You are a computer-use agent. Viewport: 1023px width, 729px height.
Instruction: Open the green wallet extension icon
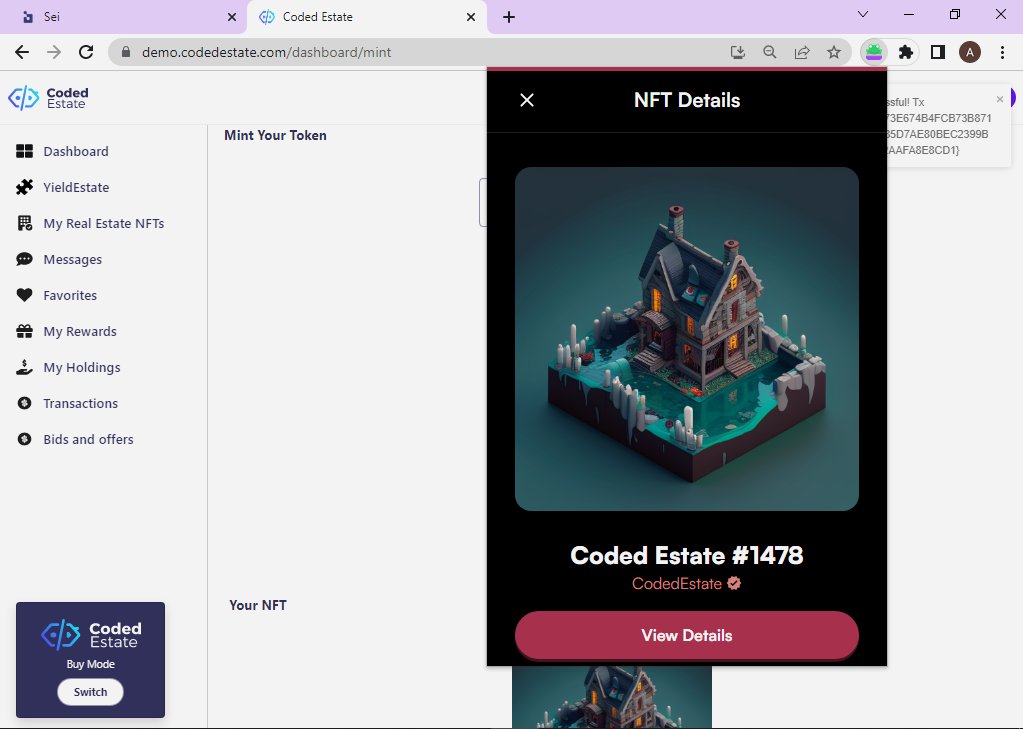[x=874, y=52]
